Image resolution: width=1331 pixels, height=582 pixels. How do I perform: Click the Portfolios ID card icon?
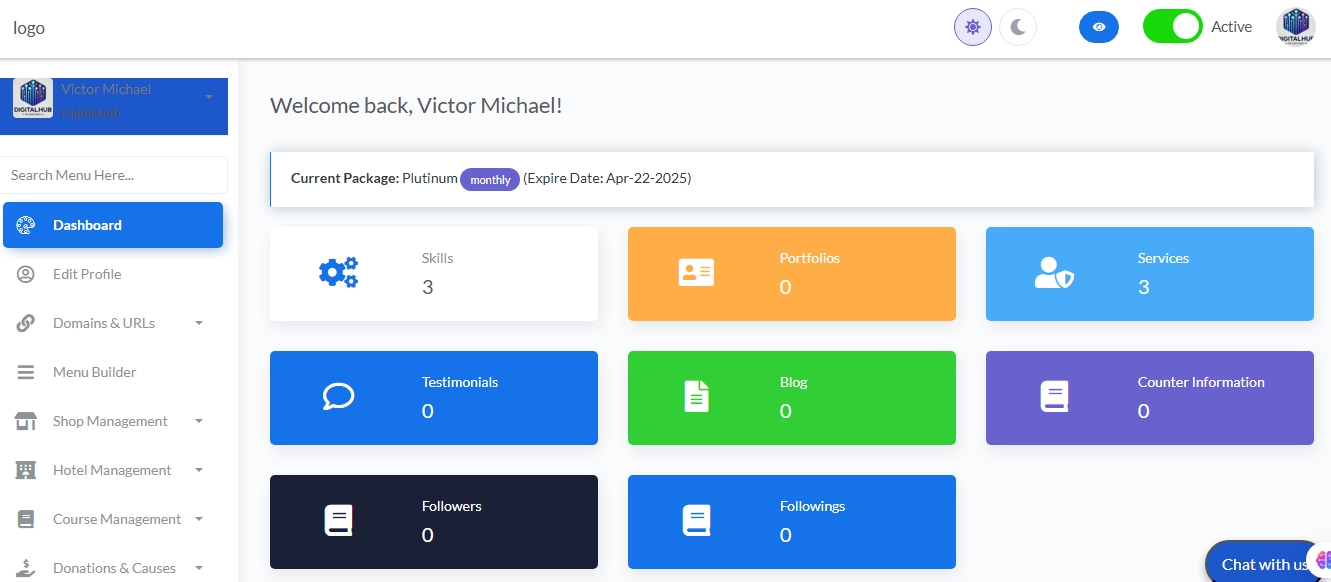(x=696, y=273)
